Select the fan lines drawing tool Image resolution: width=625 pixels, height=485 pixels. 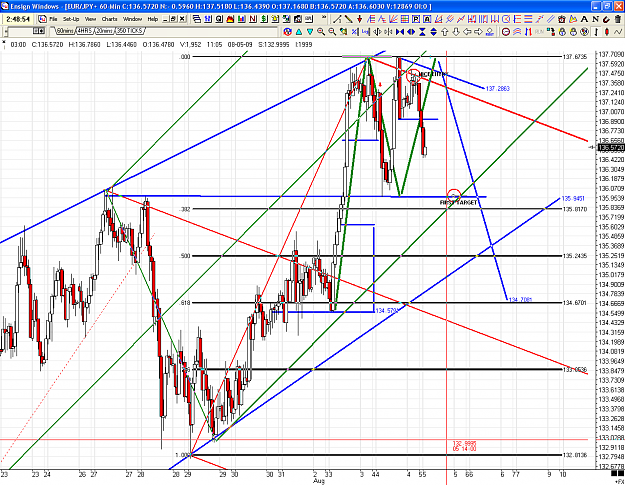click(x=393, y=19)
